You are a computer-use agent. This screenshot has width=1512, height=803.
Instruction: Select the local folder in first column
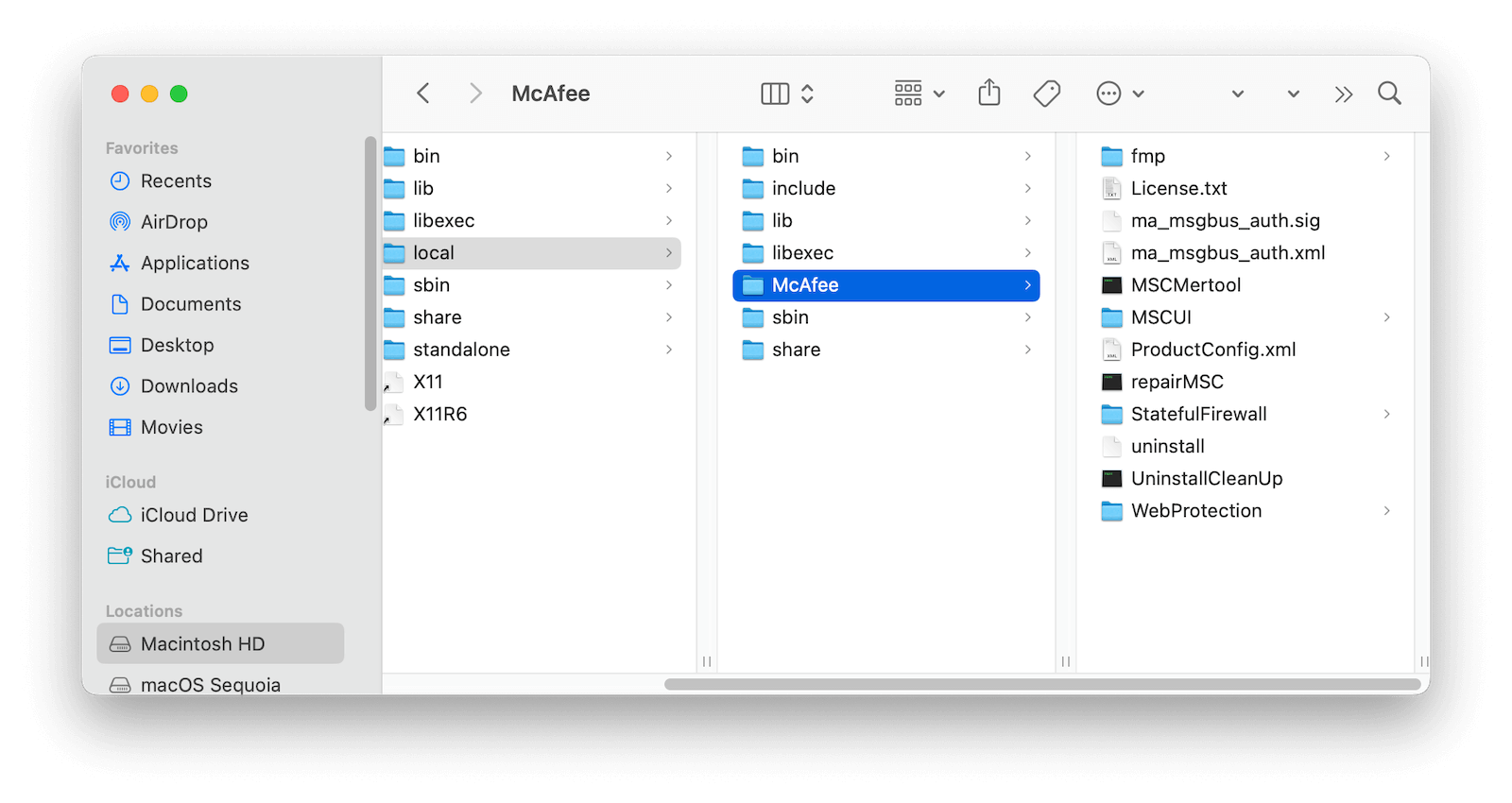tap(532, 253)
